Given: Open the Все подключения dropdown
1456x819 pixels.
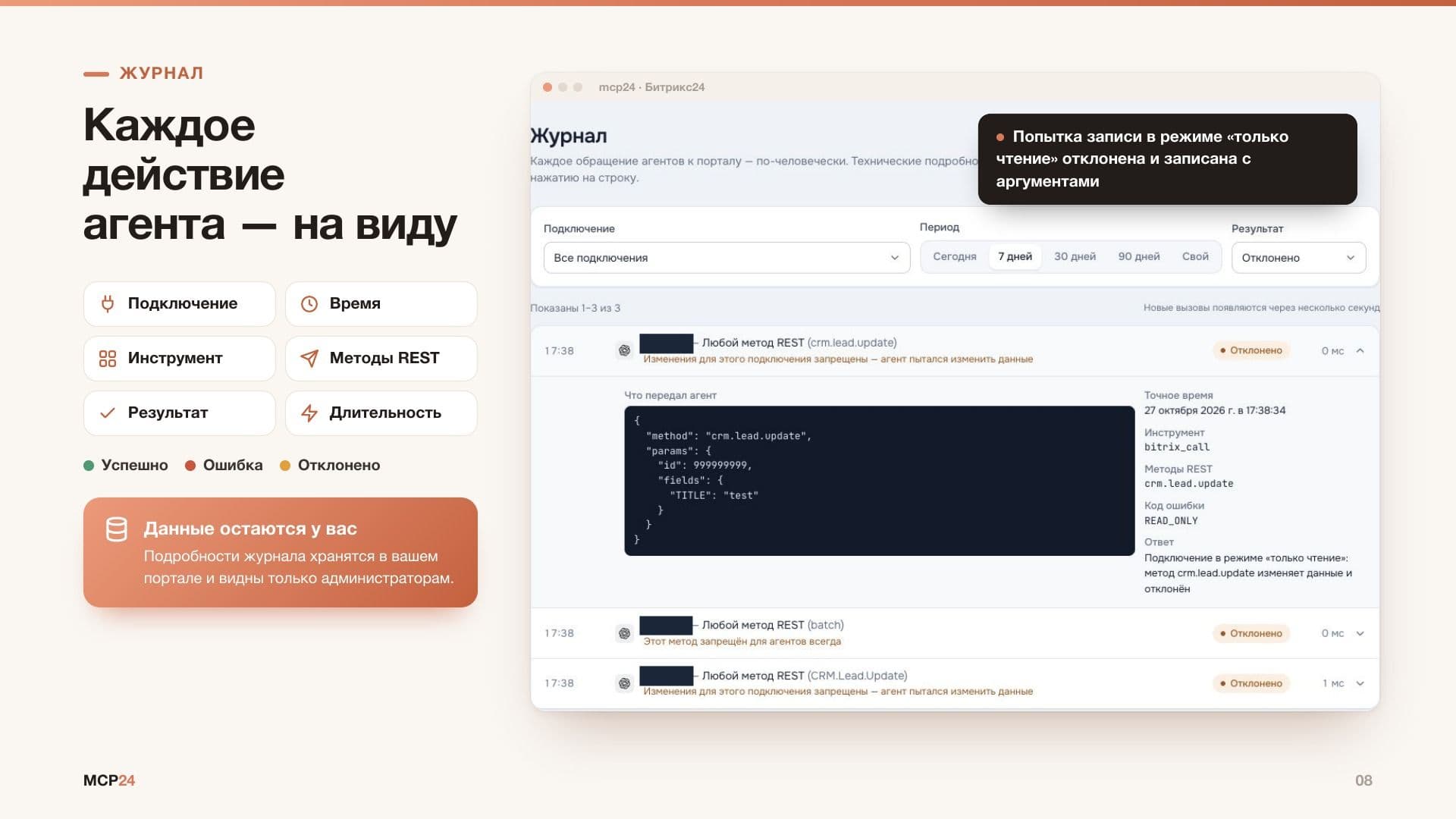Looking at the screenshot, I should click(726, 258).
